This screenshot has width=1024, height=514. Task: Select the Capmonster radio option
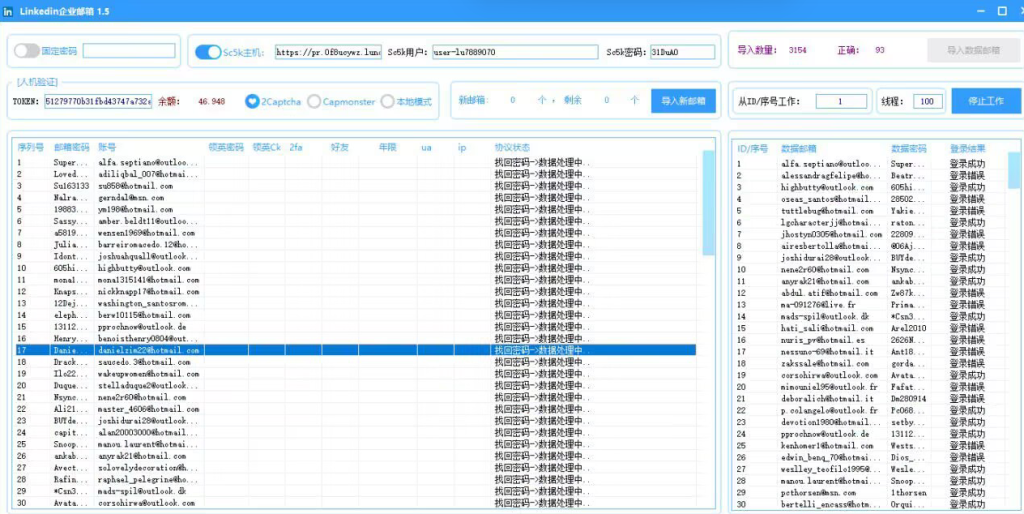coord(314,101)
